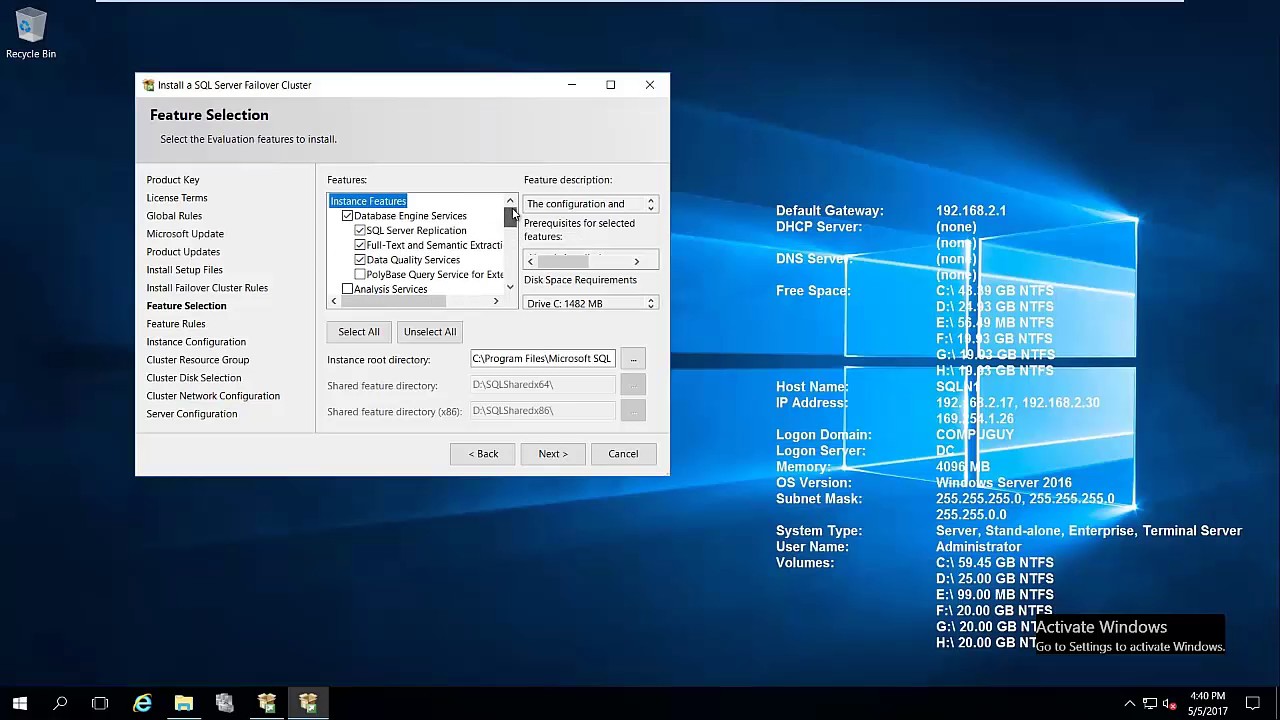This screenshot has width=1280, height=720.
Task: Go to Microsoft Update step
Action: pos(185,234)
